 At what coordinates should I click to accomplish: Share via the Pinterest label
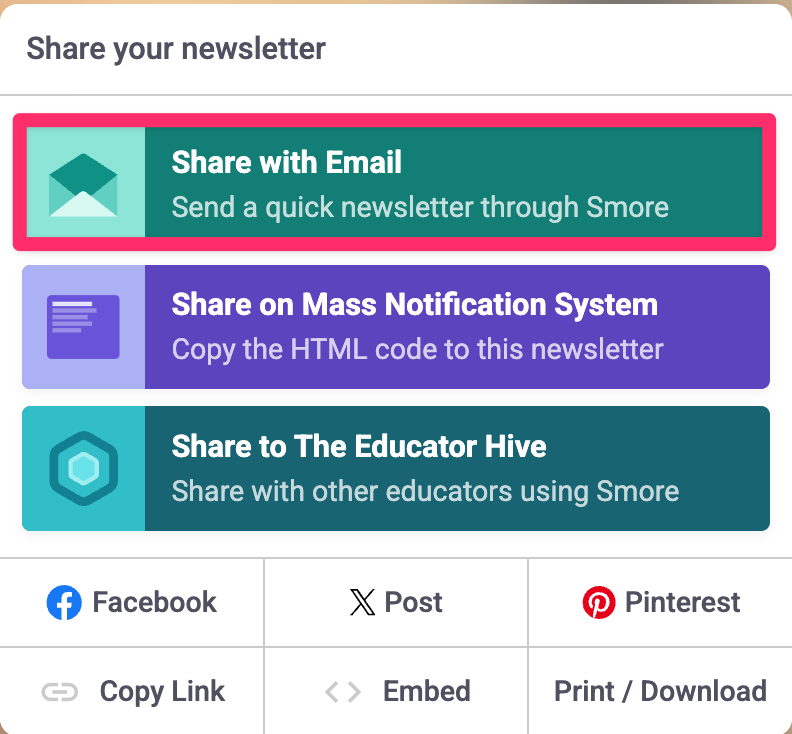682,602
